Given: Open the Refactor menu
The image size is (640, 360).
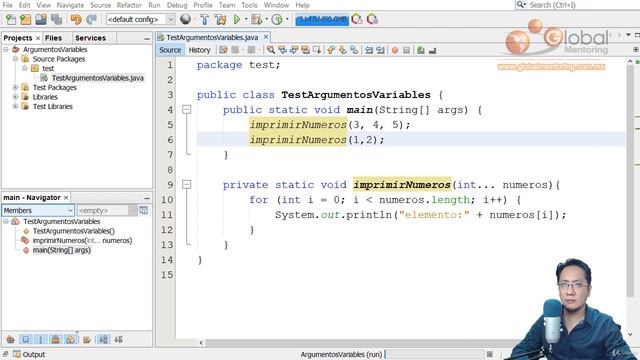Looking at the screenshot, I should [x=129, y=5].
